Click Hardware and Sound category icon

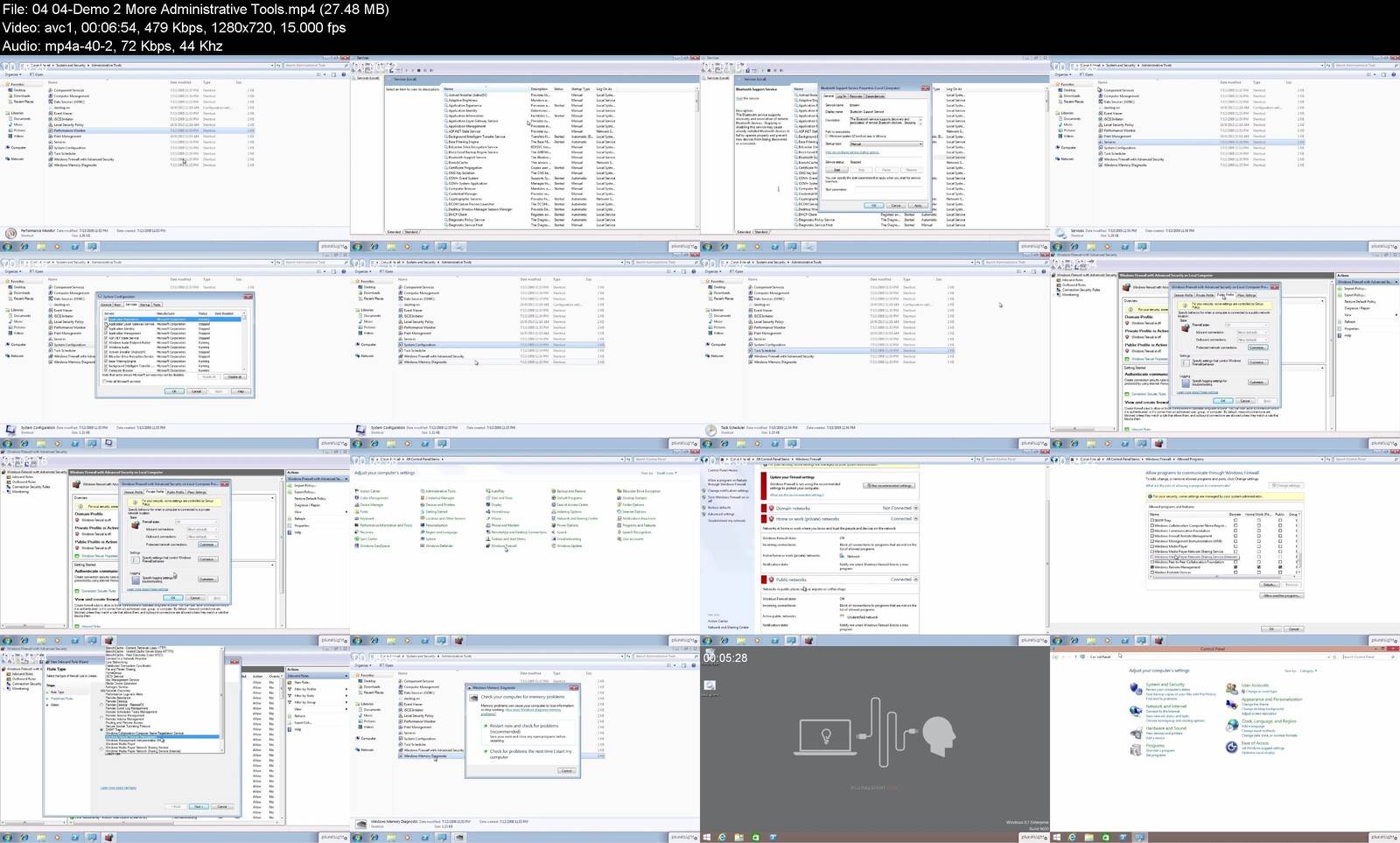tap(1136, 732)
